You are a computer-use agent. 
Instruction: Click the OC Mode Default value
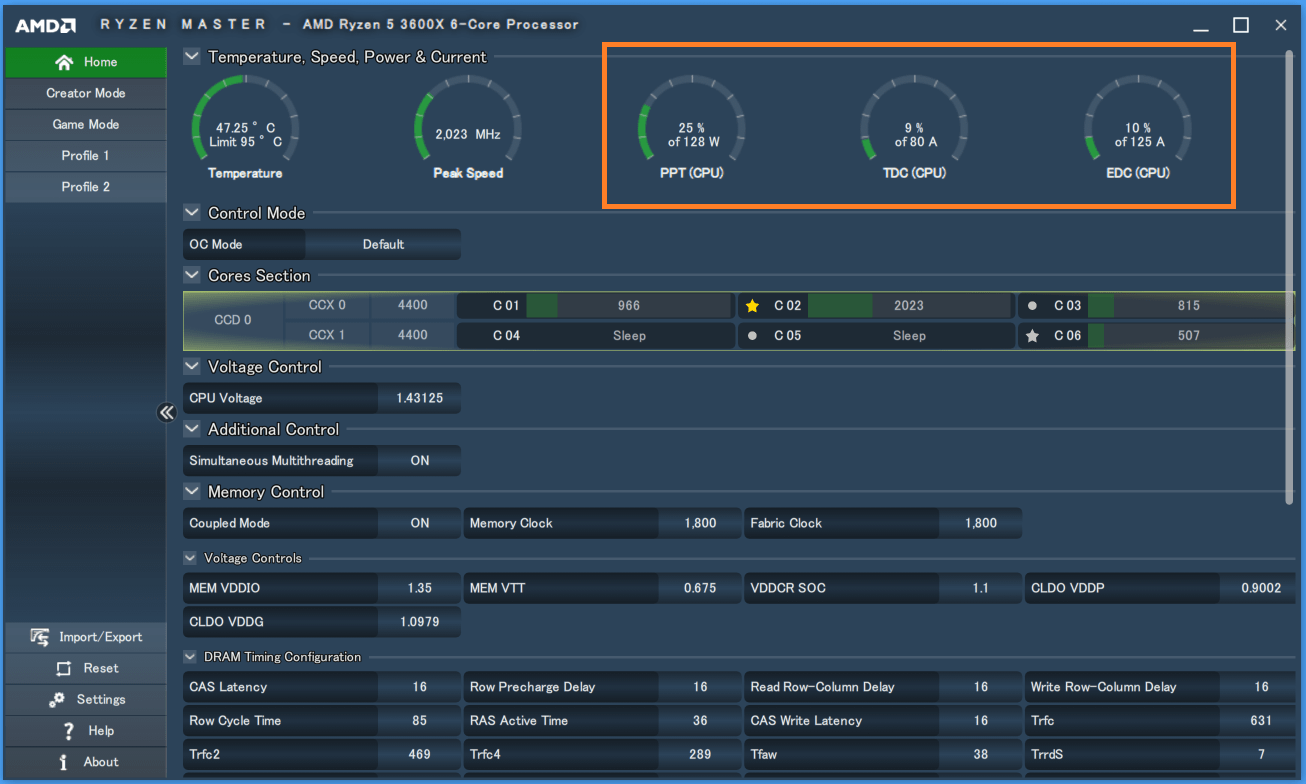click(383, 244)
